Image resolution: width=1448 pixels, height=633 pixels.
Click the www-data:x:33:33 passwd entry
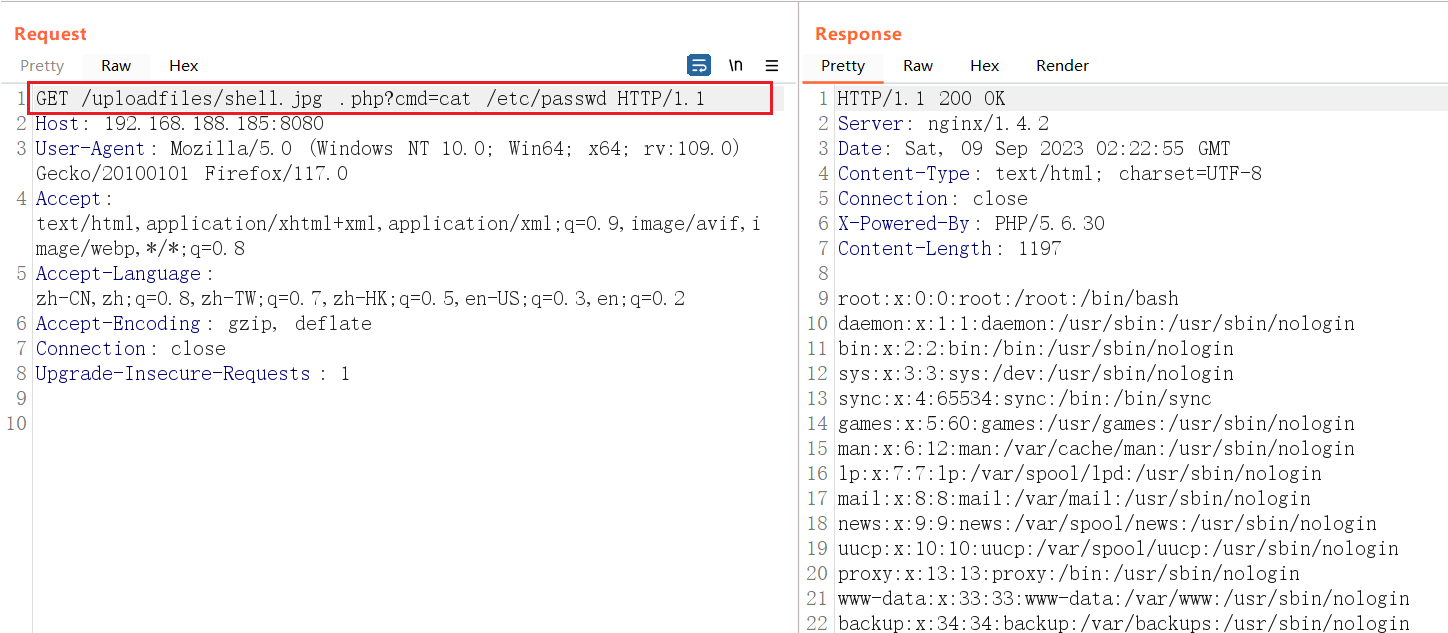[x=1123, y=599]
